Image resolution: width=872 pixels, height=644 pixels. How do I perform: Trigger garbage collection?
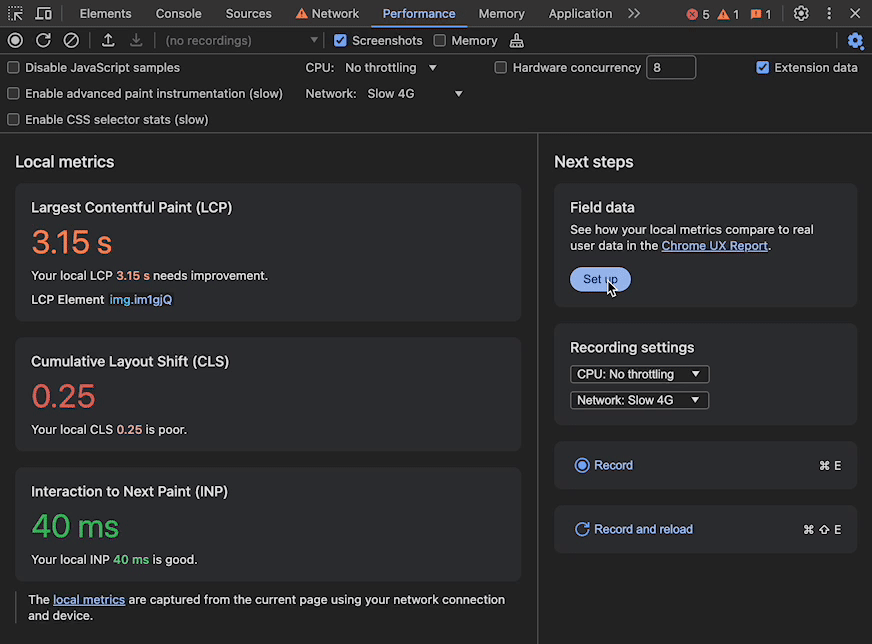pos(516,40)
